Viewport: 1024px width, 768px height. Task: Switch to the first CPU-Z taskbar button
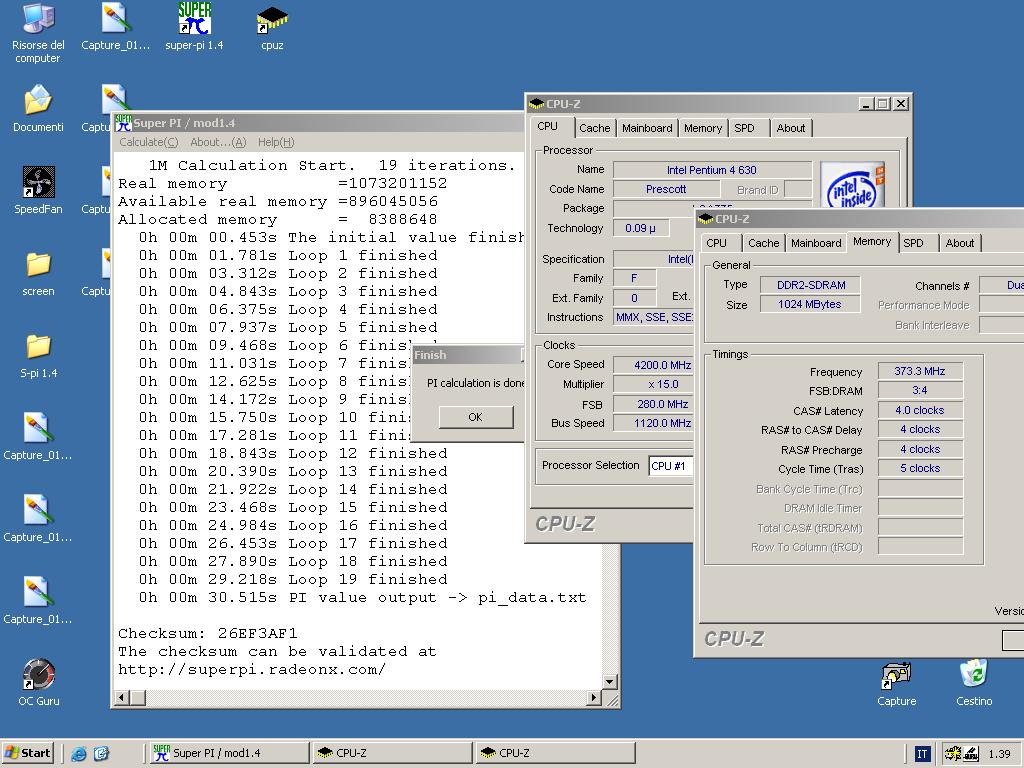pos(392,753)
